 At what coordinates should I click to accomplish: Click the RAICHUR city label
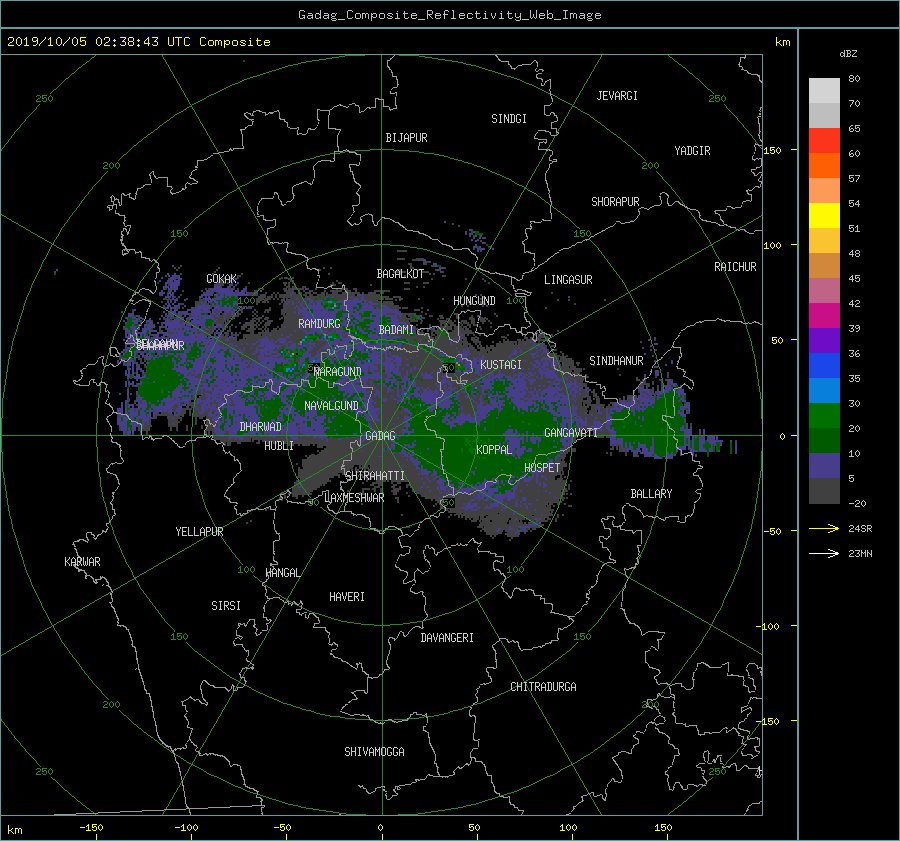point(735,267)
